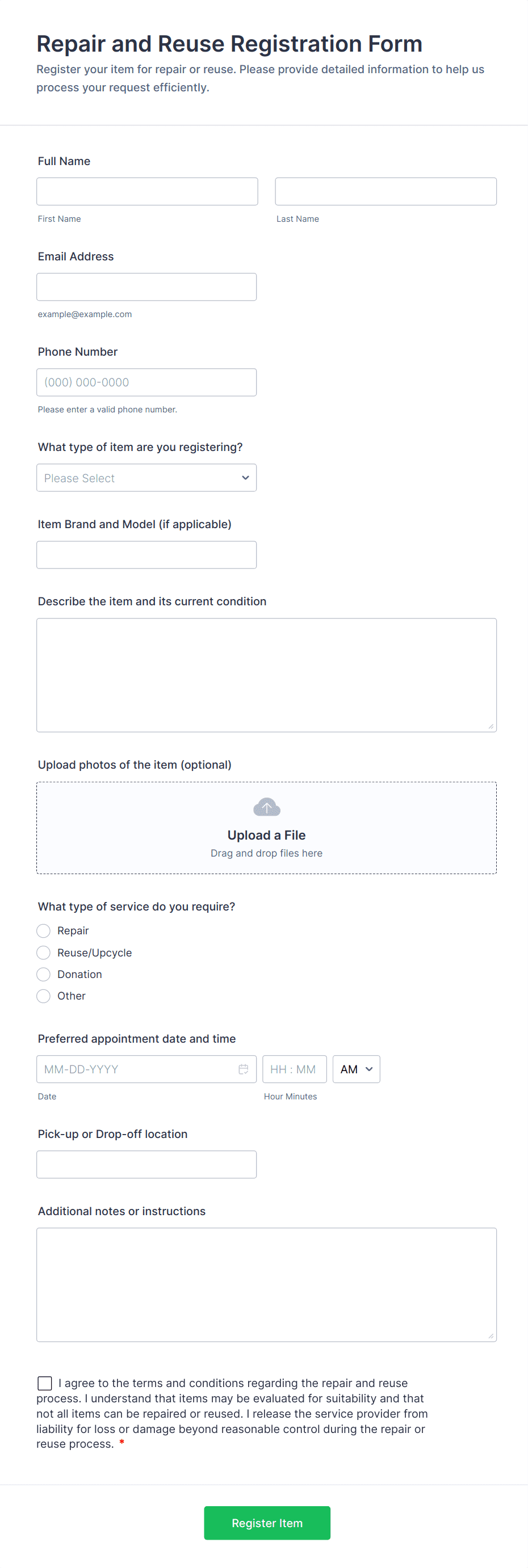Click the HH : MM time field
The image size is (528, 1568).
coord(294,1068)
